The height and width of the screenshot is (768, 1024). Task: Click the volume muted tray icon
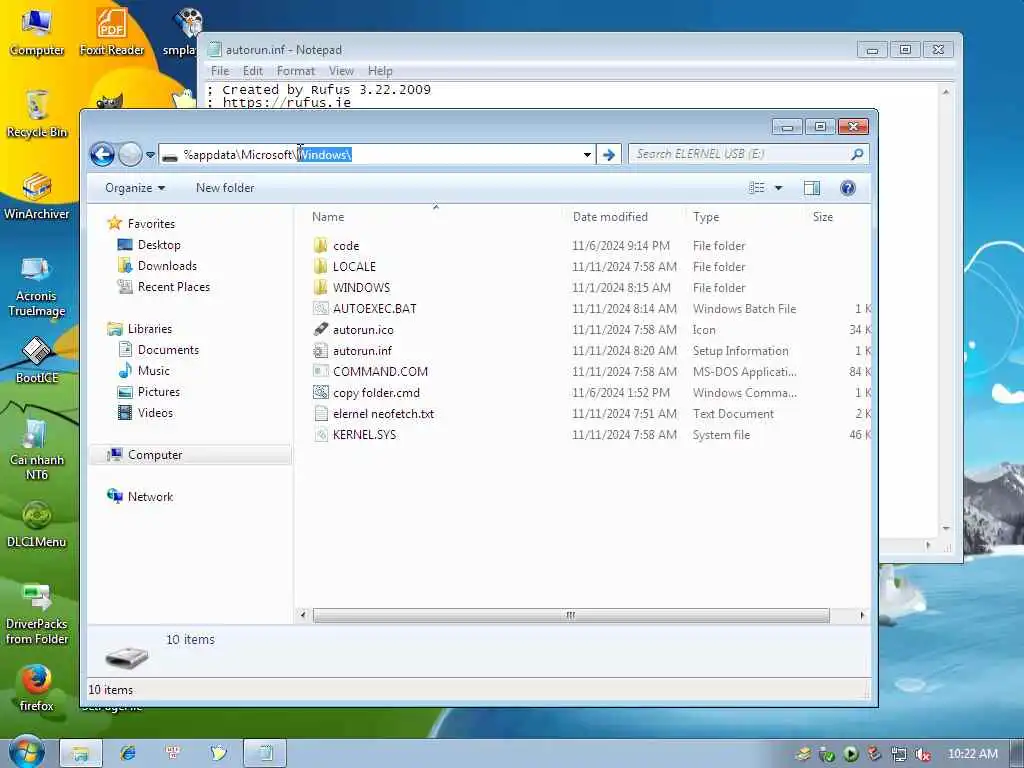(x=922, y=754)
